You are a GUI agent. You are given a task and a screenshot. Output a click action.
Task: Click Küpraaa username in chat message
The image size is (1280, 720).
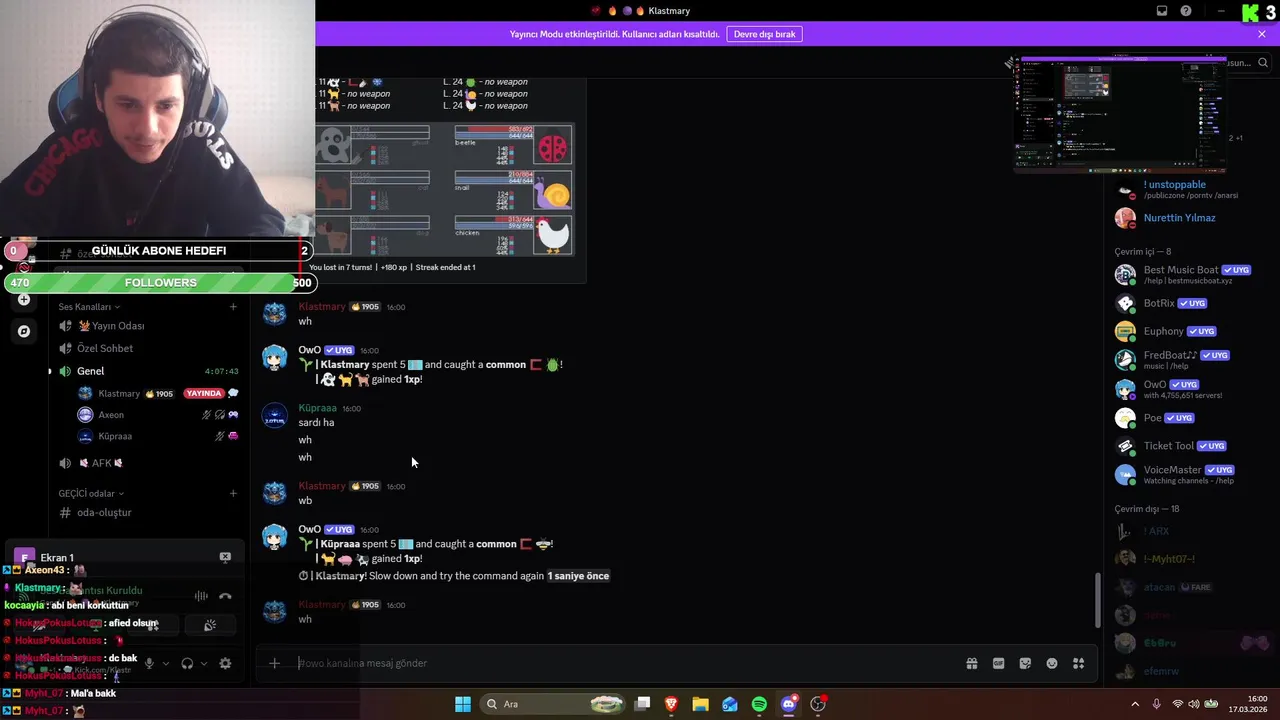click(317, 408)
